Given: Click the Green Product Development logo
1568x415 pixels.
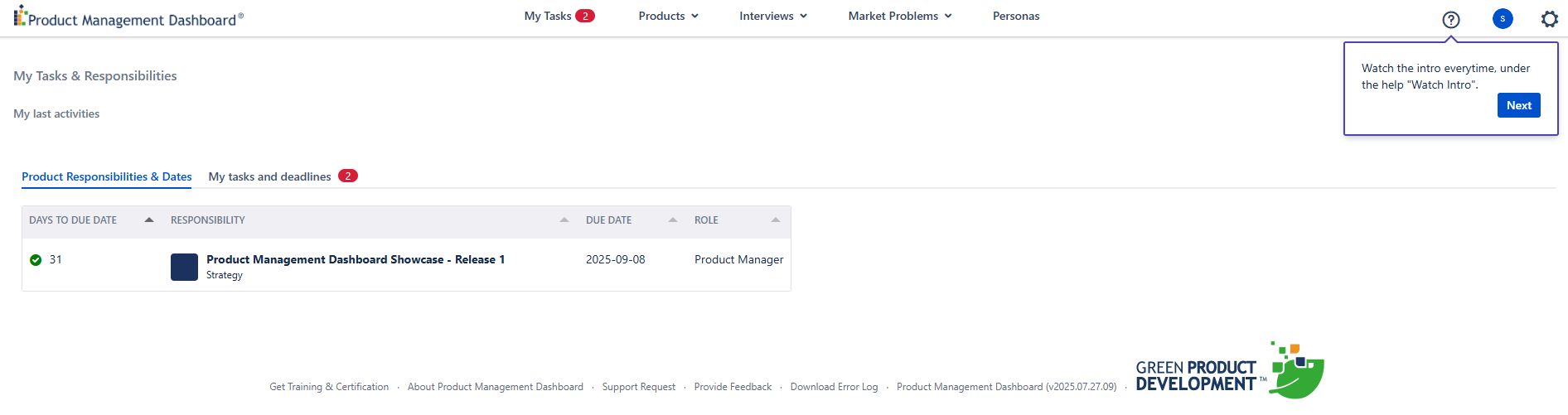Looking at the screenshot, I should (1229, 372).
